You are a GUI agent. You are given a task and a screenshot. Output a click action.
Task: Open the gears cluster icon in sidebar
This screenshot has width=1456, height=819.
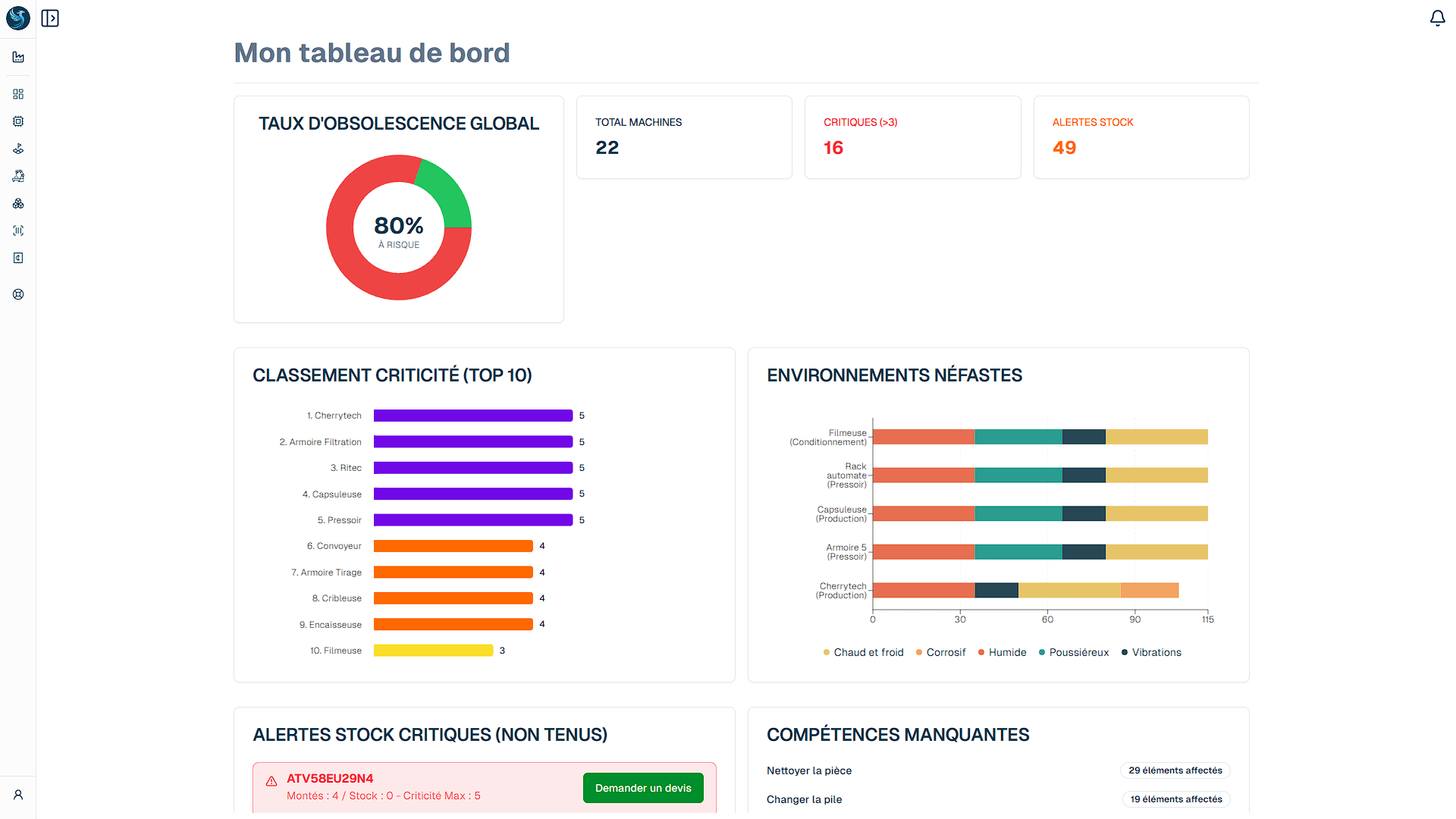coord(18,203)
